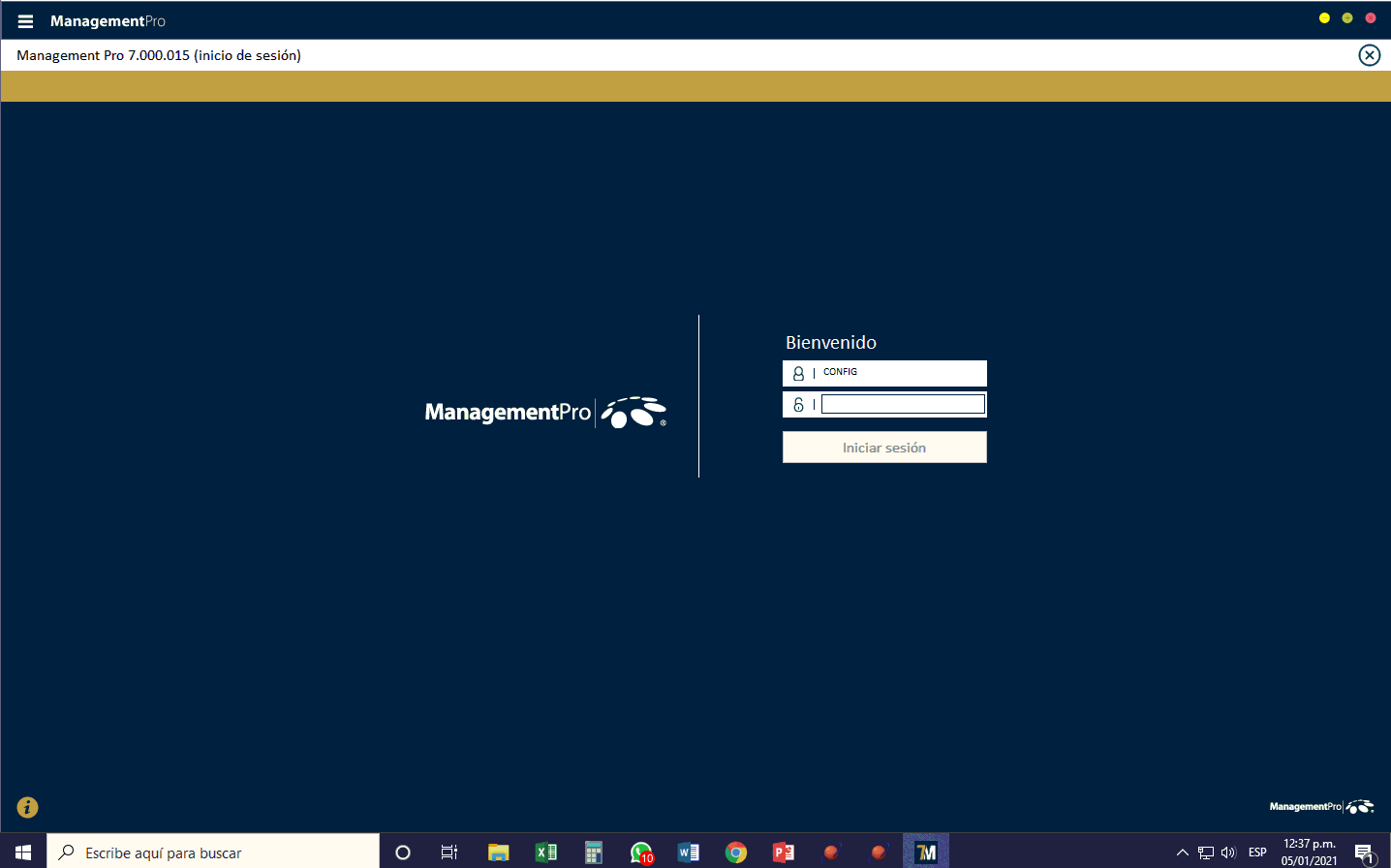
Task: Launch Google Chrome from the taskbar
Action: click(x=736, y=852)
